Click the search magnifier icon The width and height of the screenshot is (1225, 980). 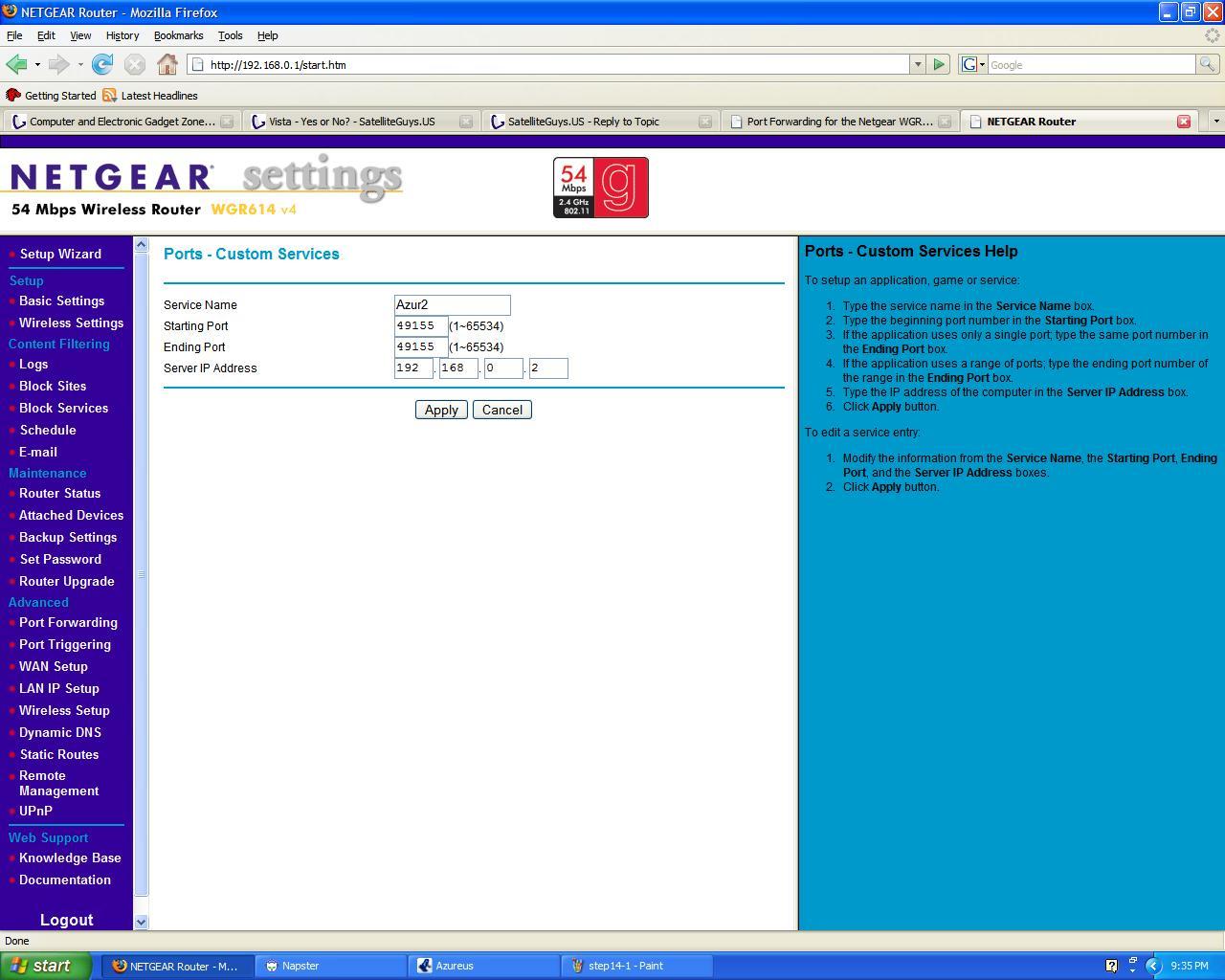pyautogui.click(x=1208, y=64)
